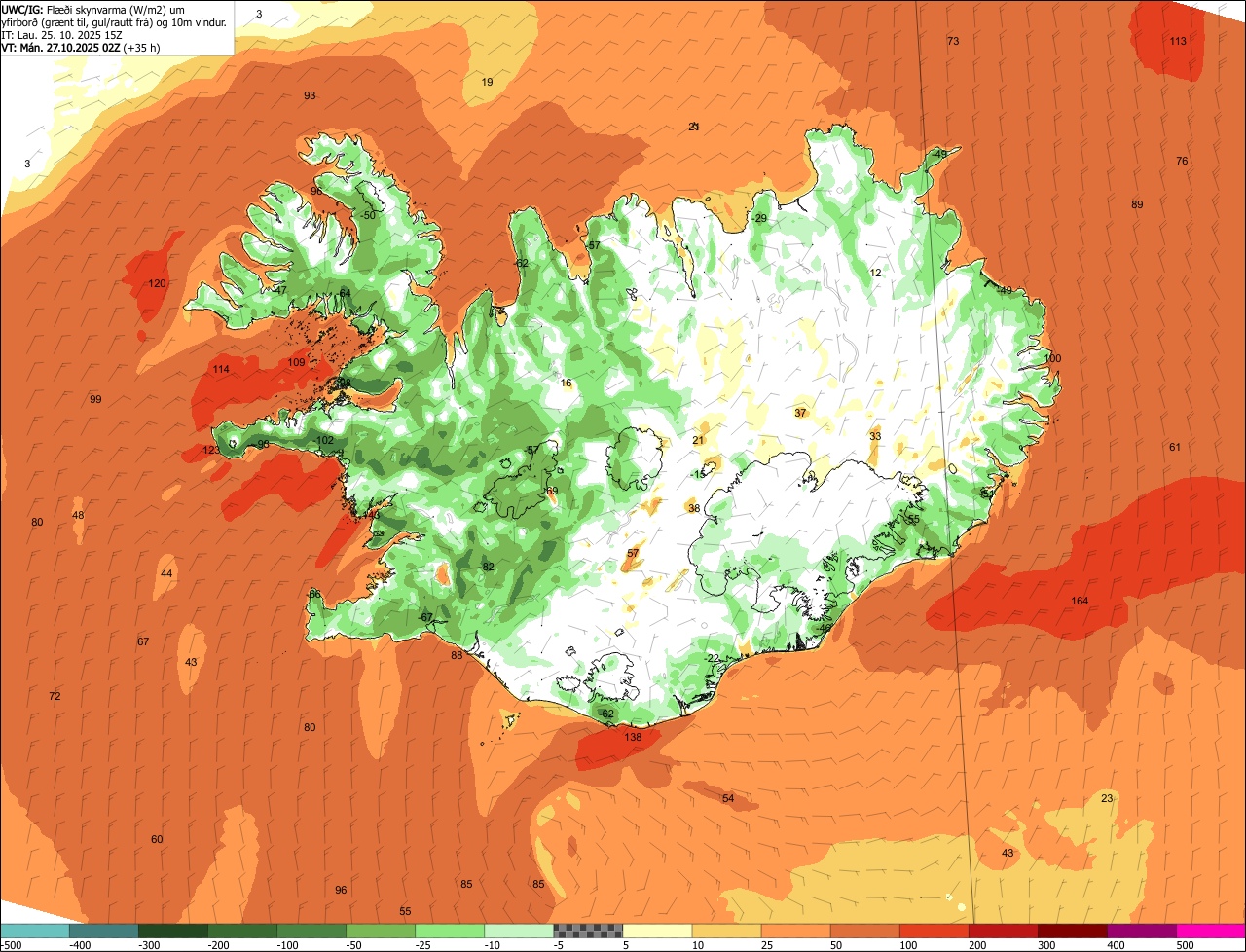Click the map value 164 southeast of Iceland

point(1080,601)
